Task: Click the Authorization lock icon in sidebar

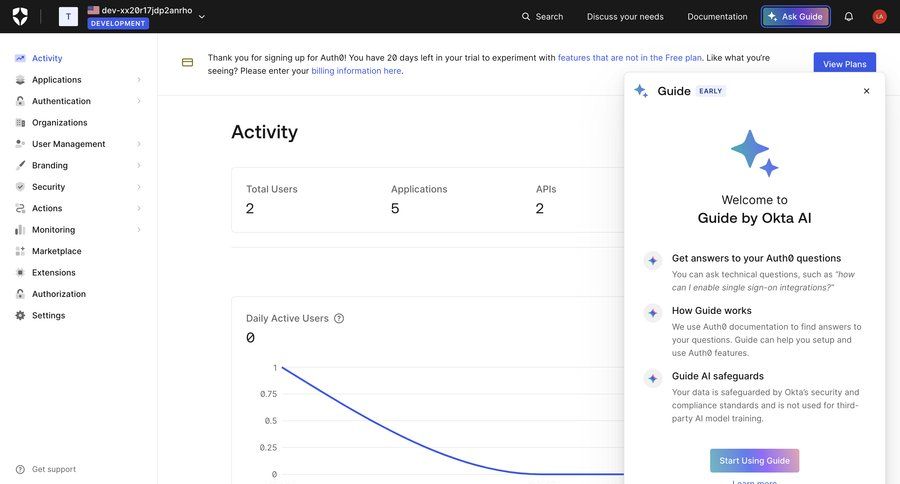Action: click(x=20, y=294)
